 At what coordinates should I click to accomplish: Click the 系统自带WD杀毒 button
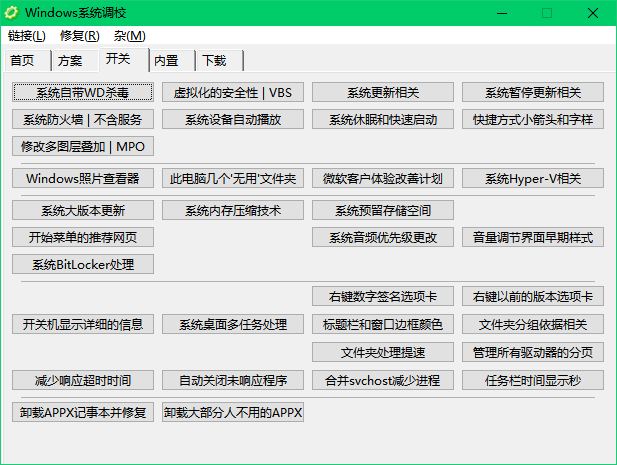[83, 92]
